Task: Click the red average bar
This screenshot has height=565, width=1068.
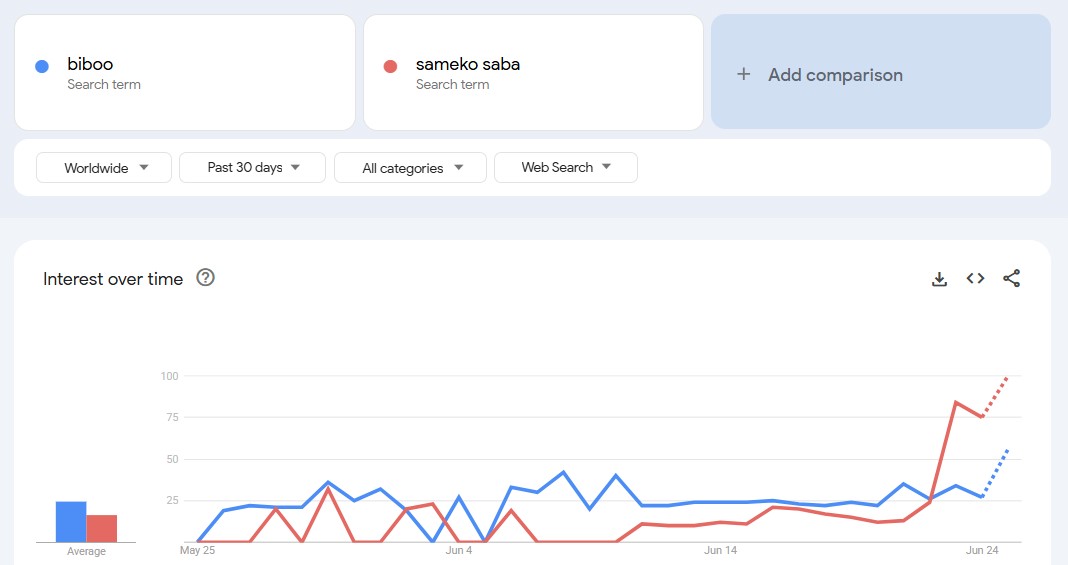Action: pos(101,528)
